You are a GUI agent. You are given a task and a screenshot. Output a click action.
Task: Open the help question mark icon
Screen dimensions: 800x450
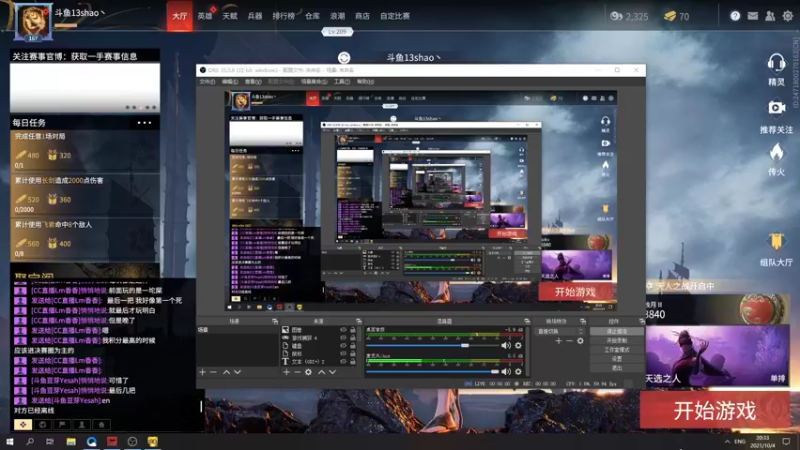tap(735, 16)
